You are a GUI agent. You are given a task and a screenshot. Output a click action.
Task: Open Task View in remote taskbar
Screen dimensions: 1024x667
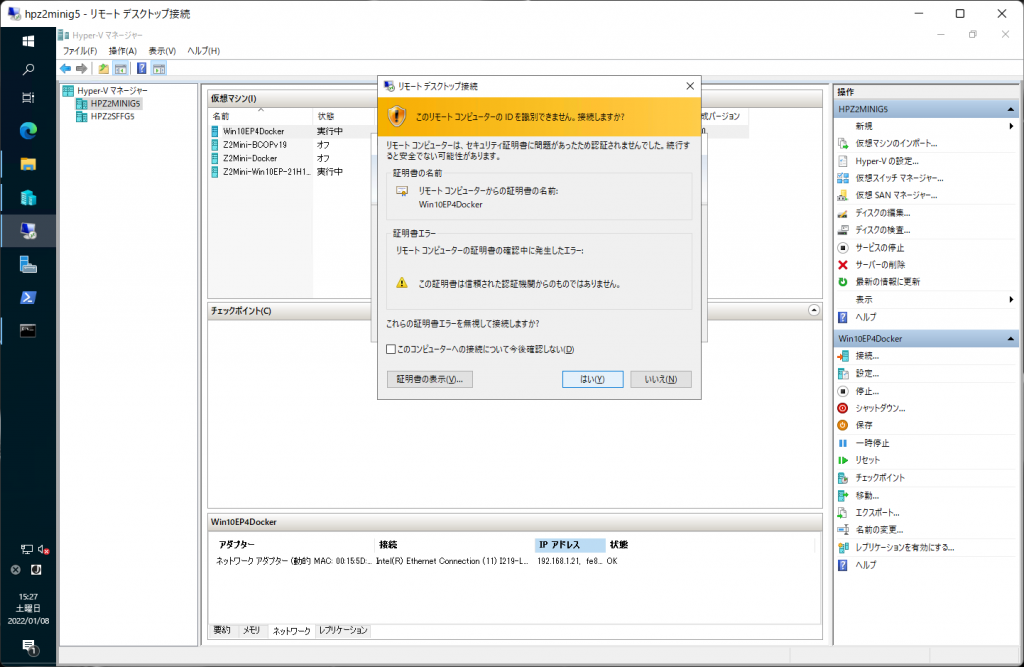tap(28, 98)
